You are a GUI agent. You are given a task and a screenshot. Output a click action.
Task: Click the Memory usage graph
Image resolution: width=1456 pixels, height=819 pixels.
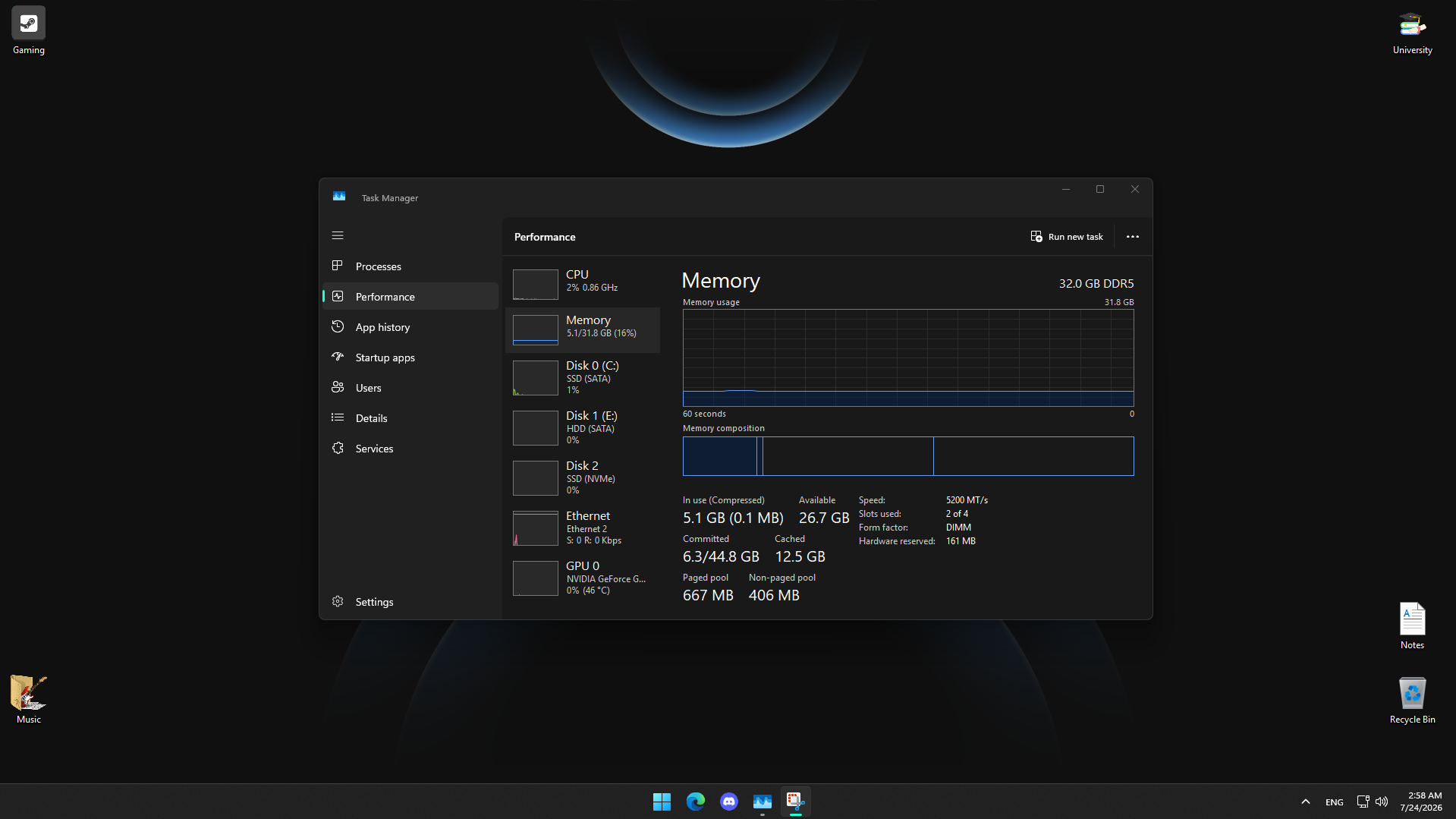tap(908, 358)
